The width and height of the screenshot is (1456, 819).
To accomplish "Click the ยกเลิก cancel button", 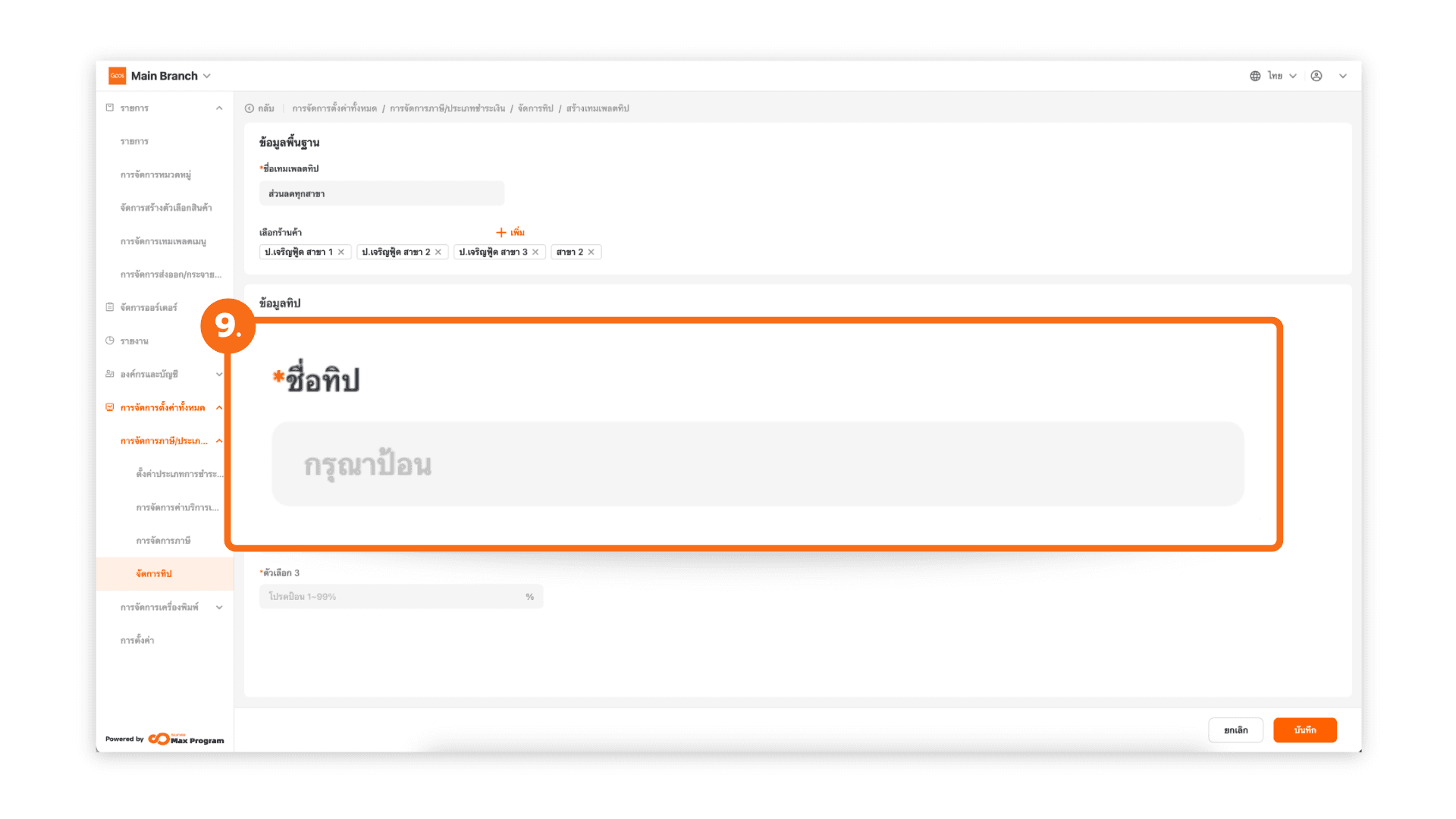I will (x=1235, y=730).
